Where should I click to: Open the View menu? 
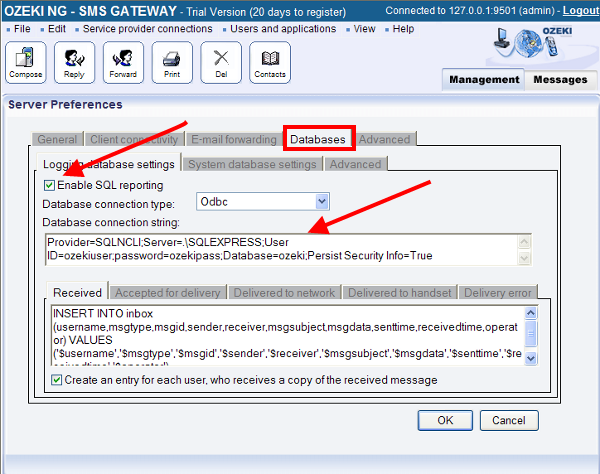(x=364, y=29)
